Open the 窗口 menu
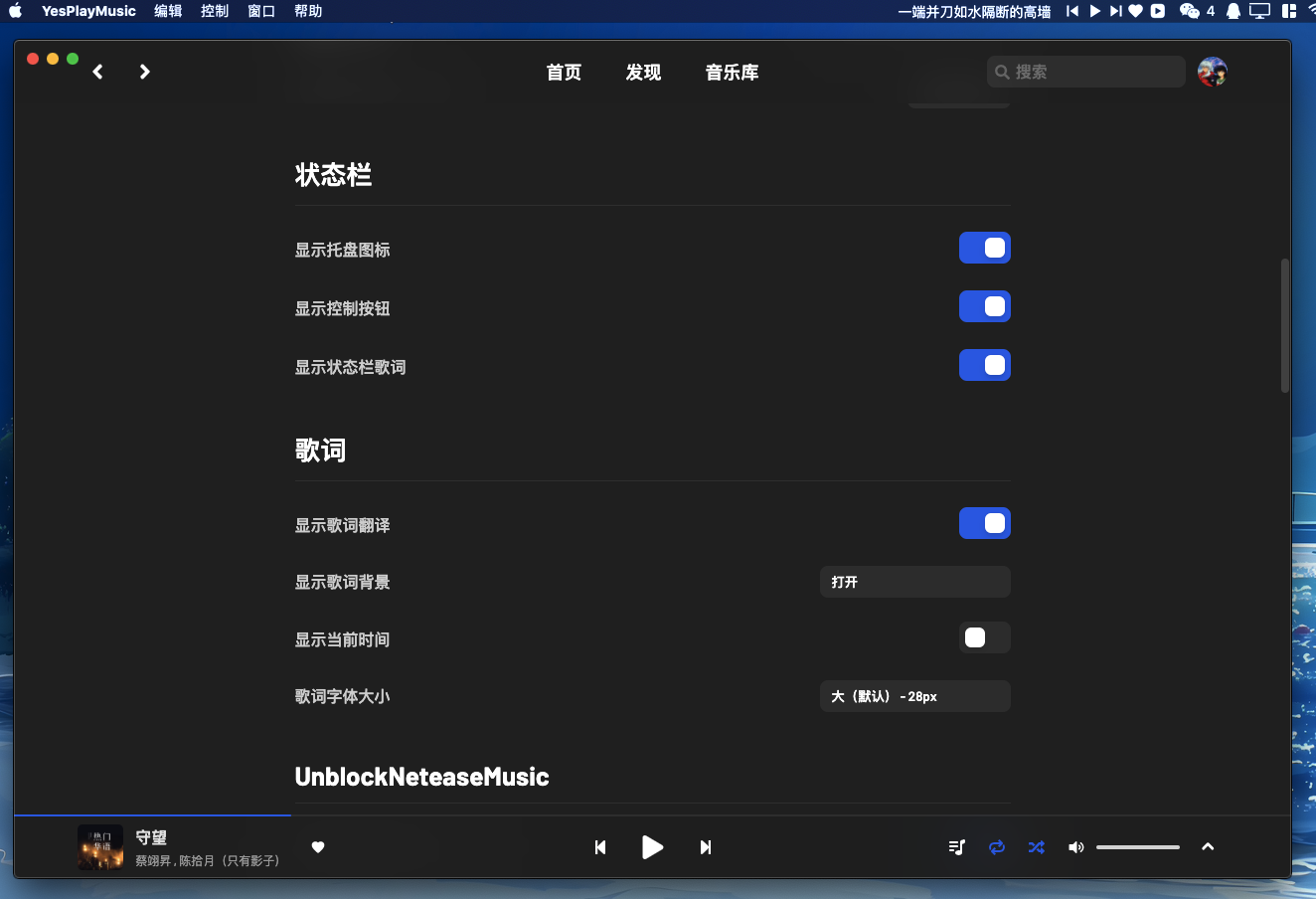 tap(261, 11)
